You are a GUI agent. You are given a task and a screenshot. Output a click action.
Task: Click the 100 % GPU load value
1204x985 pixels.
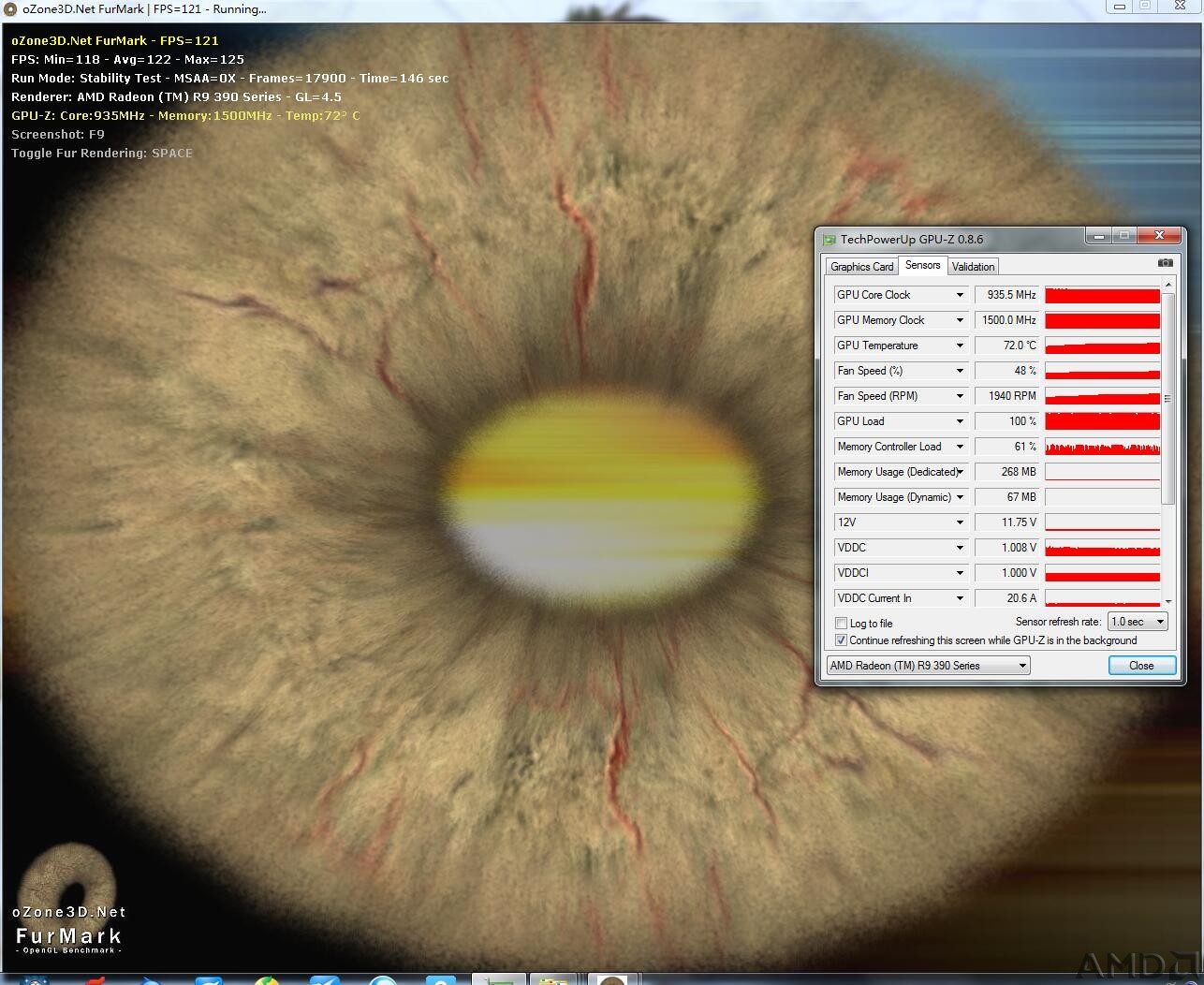tap(1007, 421)
